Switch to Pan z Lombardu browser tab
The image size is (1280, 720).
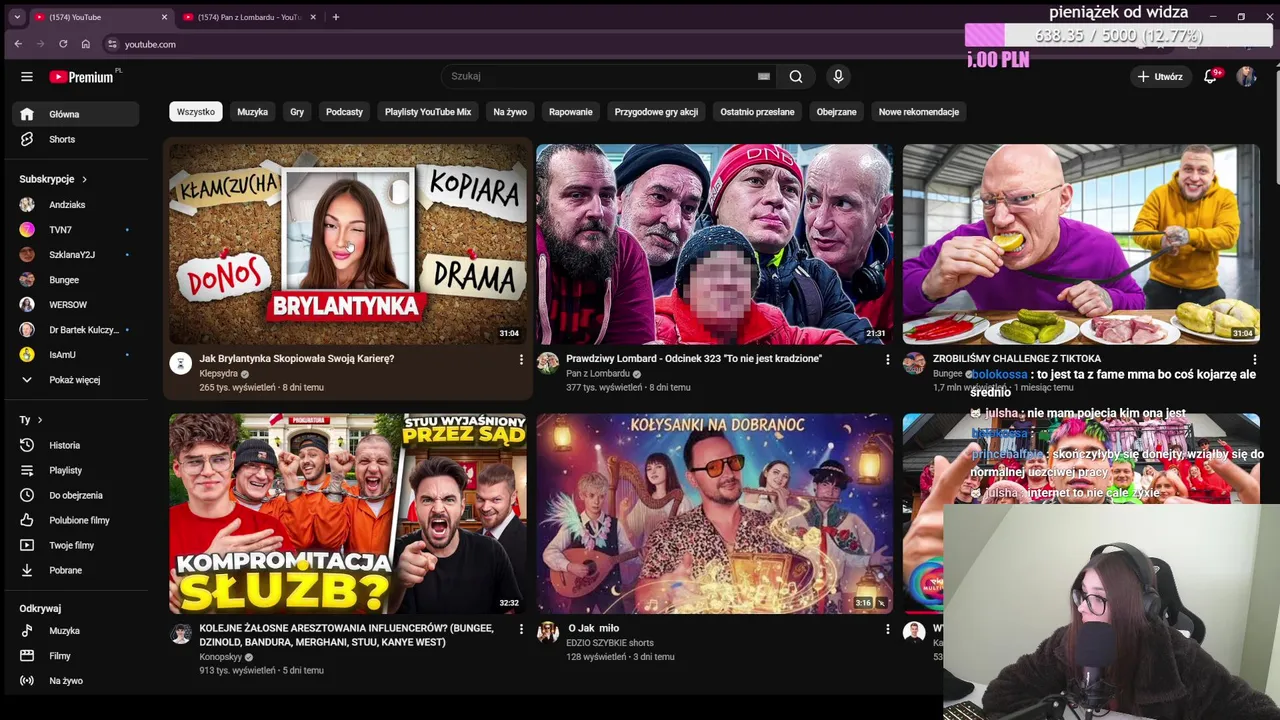click(248, 17)
